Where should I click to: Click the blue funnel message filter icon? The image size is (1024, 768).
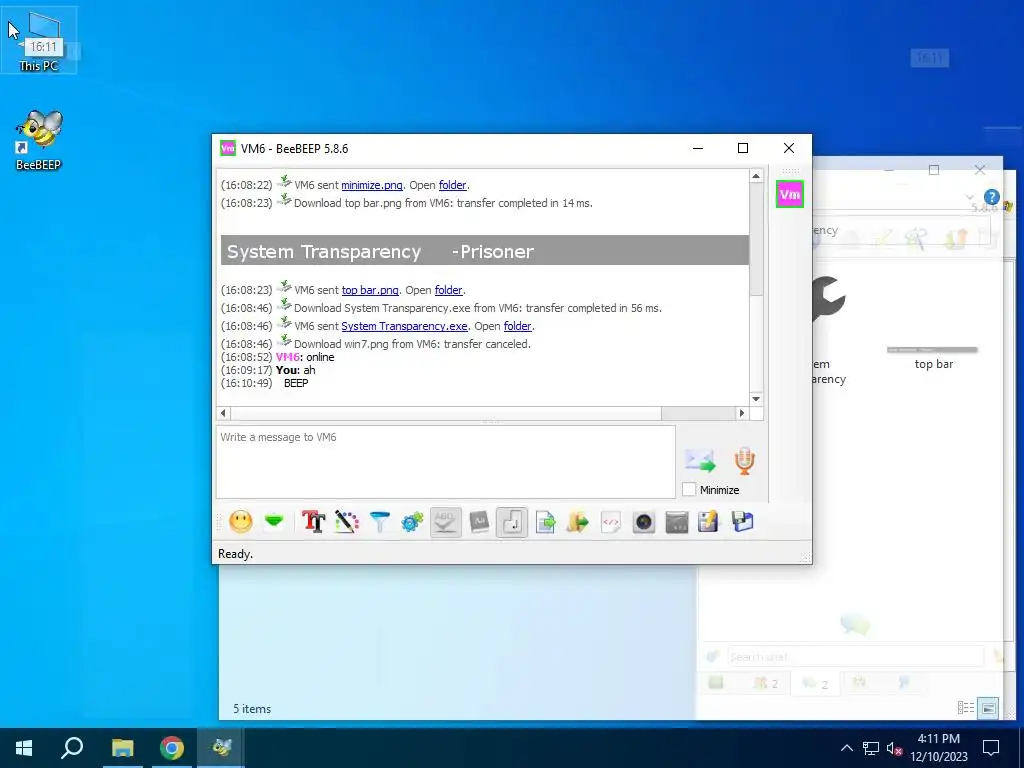[x=379, y=522]
